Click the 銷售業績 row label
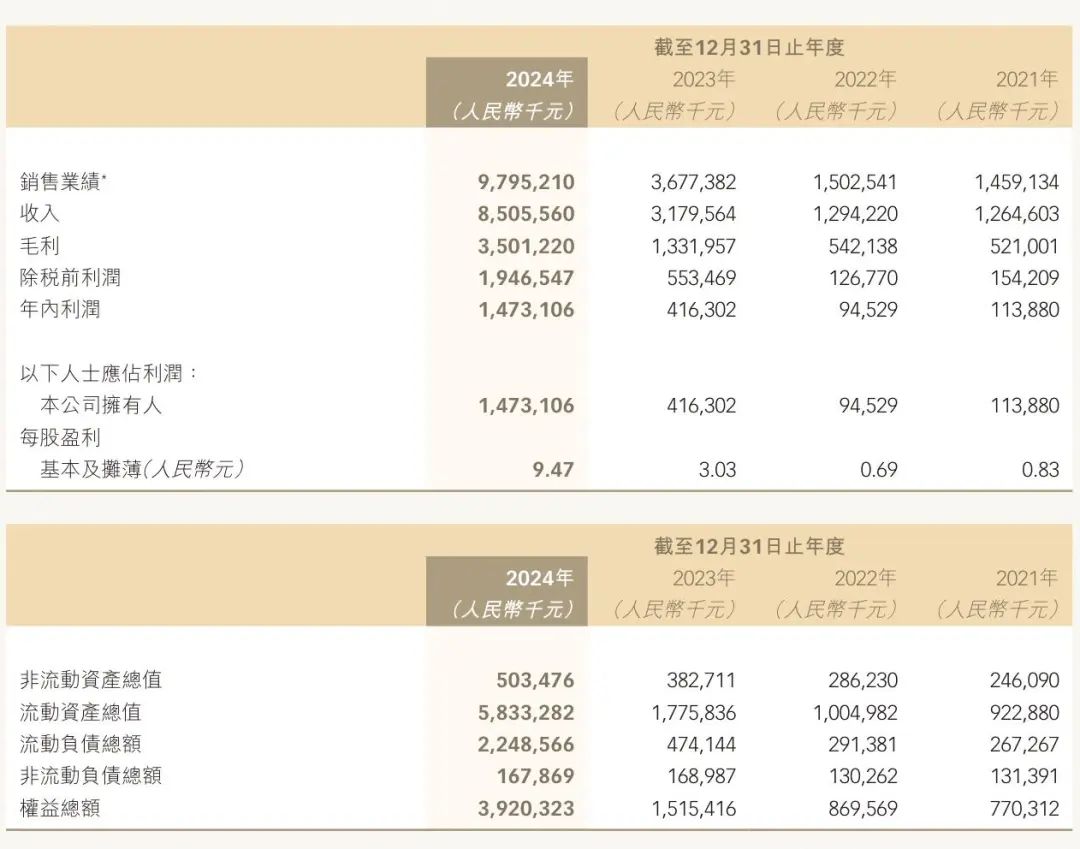This screenshot has width=1080, height=849. (x=62, y=182)
